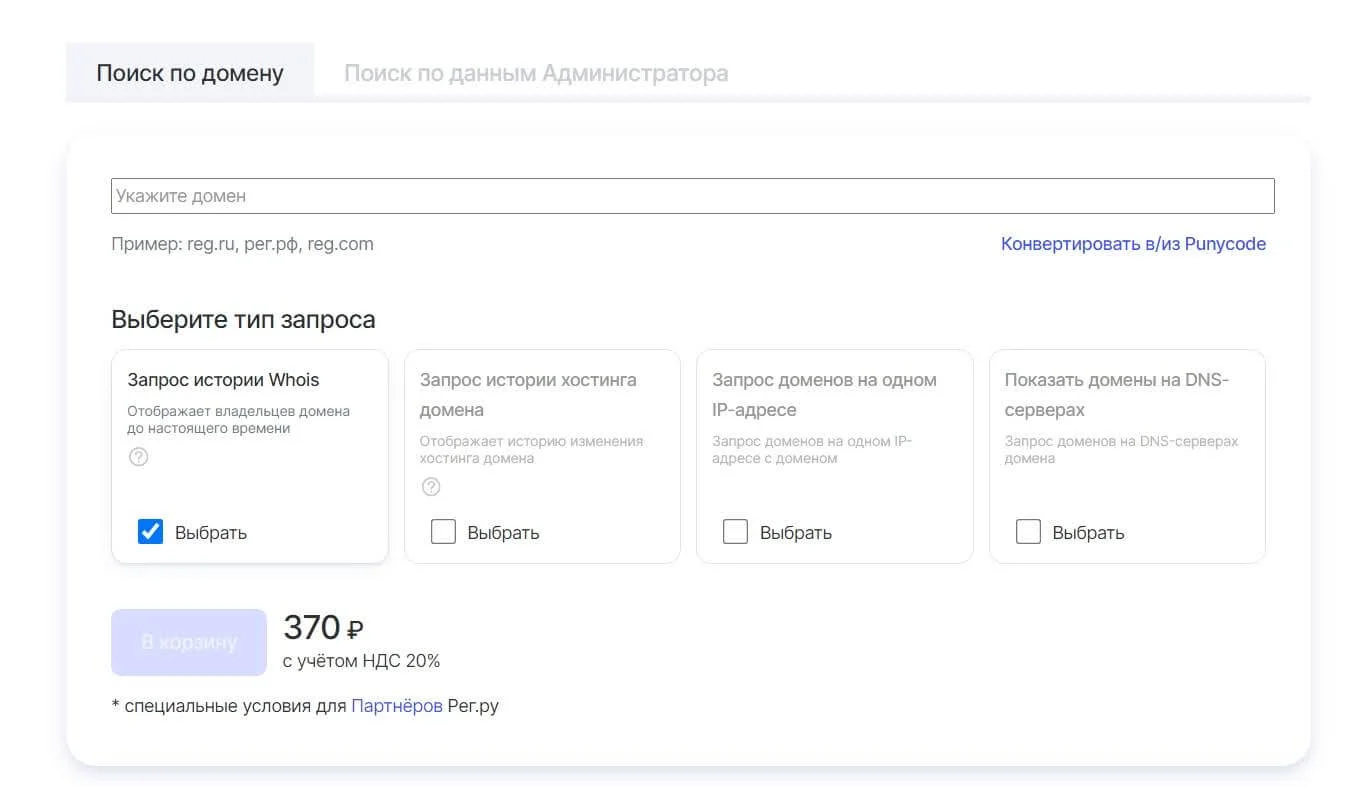Open 'Конвертировать в/из Punycode' link
This screenshot has height=787, width=1350.
[1133, 244]
